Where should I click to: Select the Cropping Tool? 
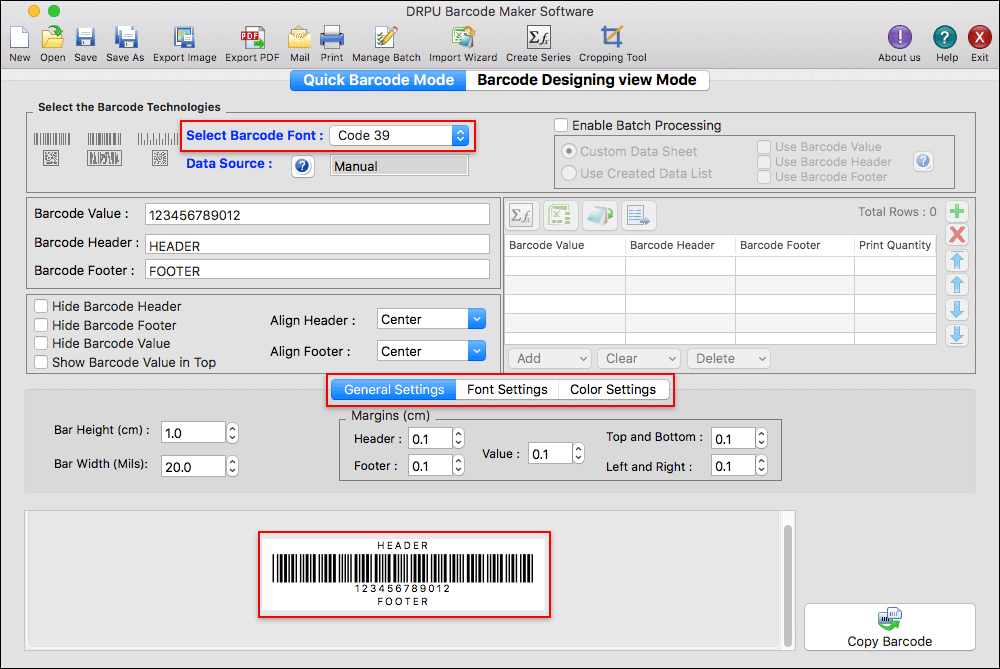(612, 38)
